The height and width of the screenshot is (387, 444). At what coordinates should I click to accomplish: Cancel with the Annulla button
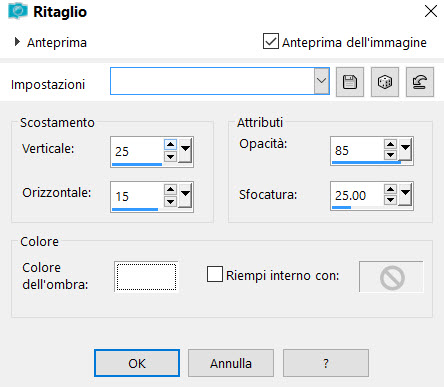231,363
